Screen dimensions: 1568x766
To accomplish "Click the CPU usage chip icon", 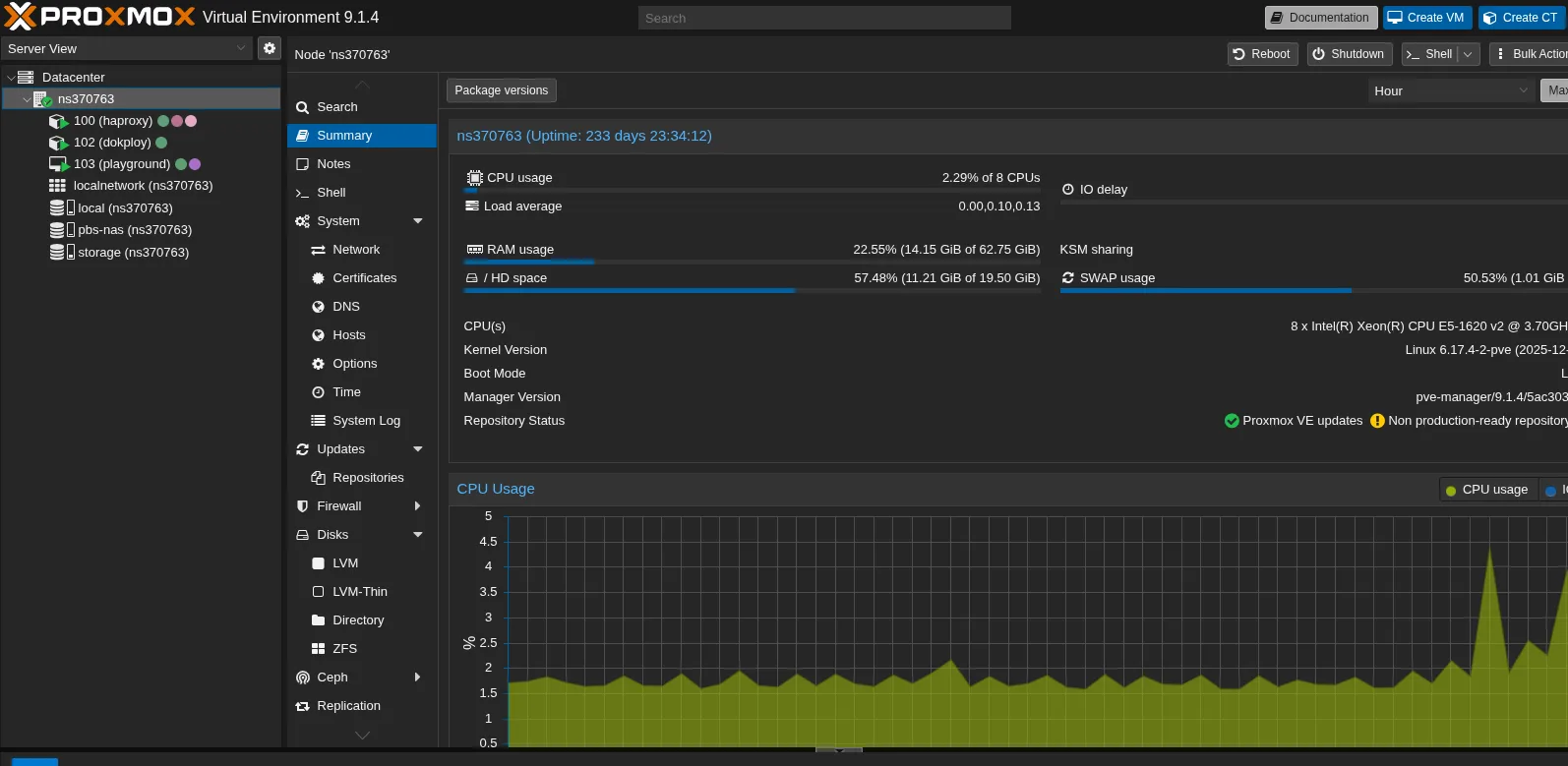I will tap(474, 178).
